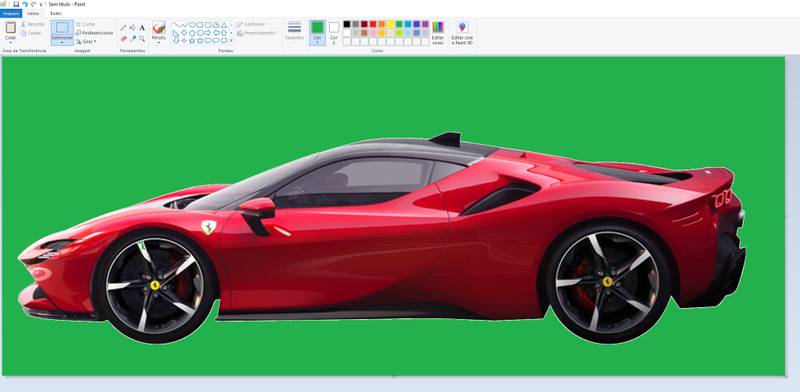Open the Contorno outline dropdown
800x392 pixels.
(252, 24)
